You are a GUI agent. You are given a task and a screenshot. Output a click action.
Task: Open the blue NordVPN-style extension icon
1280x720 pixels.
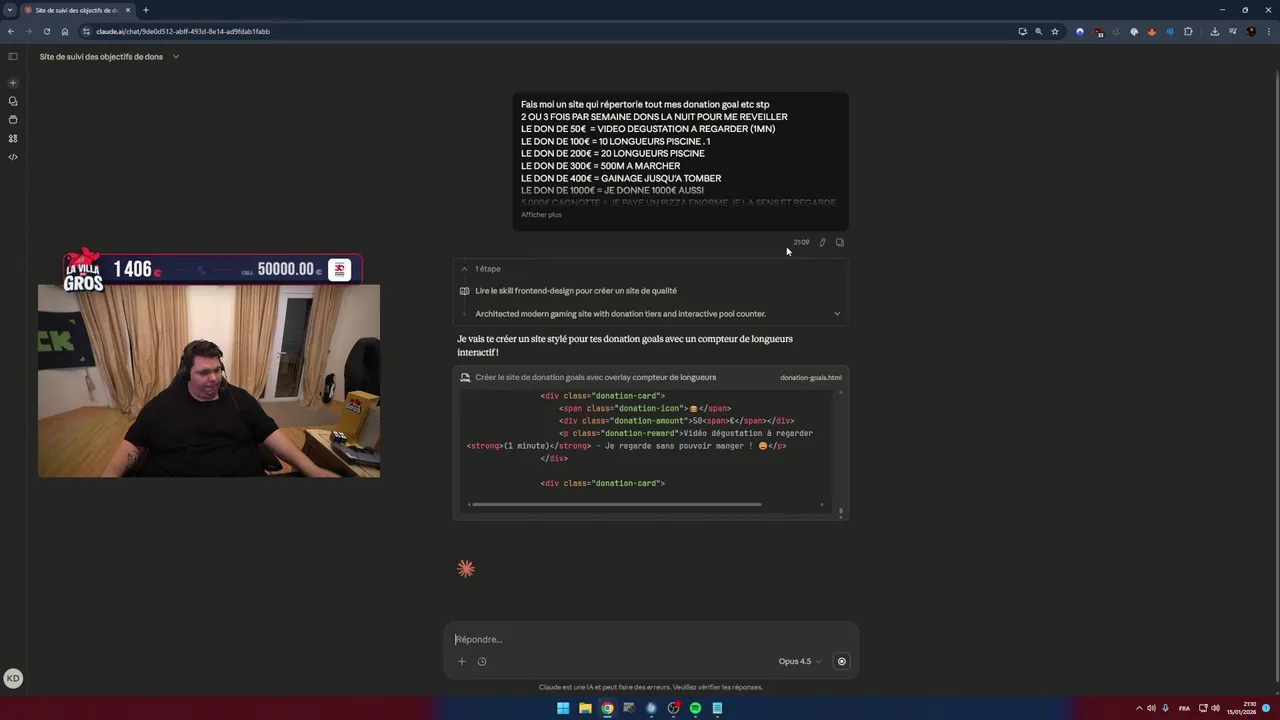pos(1080,31)
